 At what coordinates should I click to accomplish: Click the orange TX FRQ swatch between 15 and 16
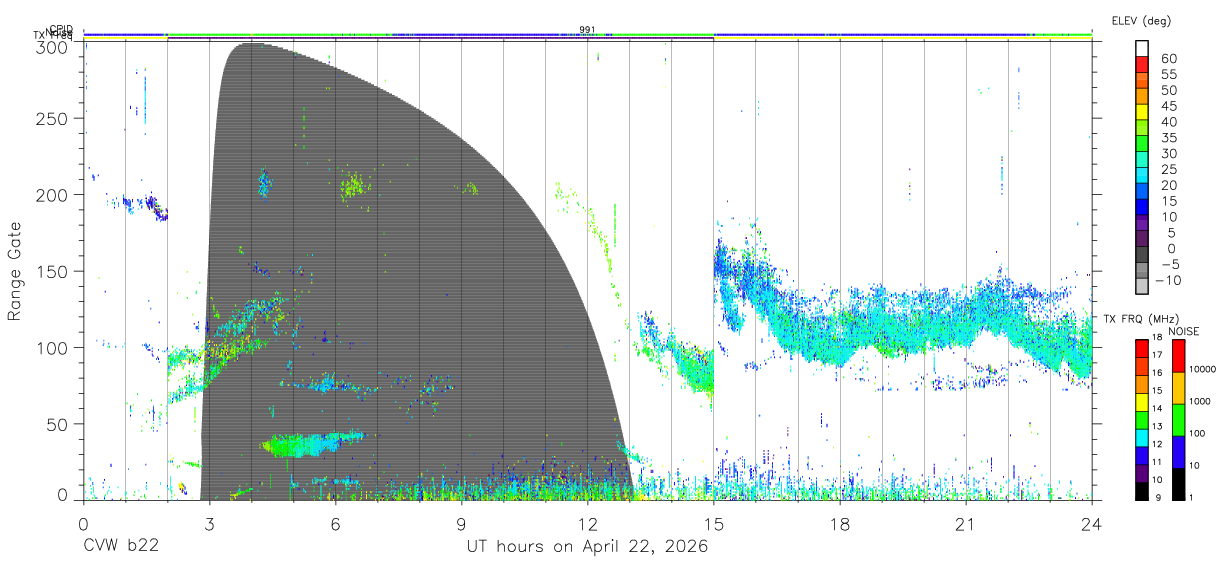(x=1142, y=383)
